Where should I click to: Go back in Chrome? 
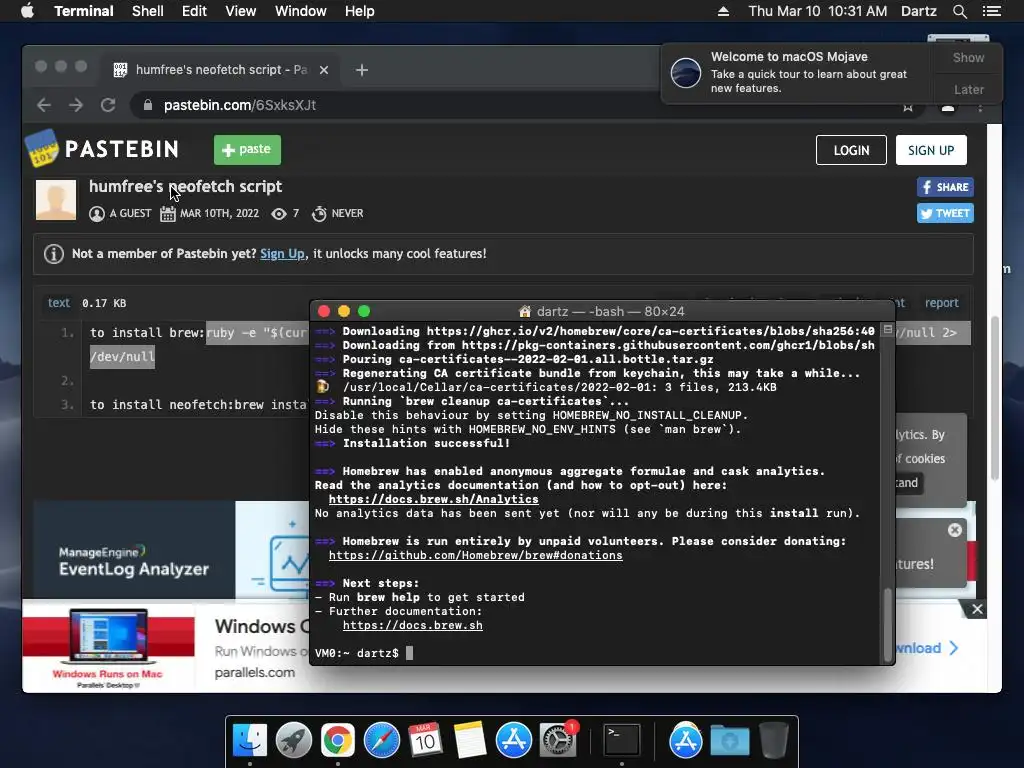[x=44, y=105]
